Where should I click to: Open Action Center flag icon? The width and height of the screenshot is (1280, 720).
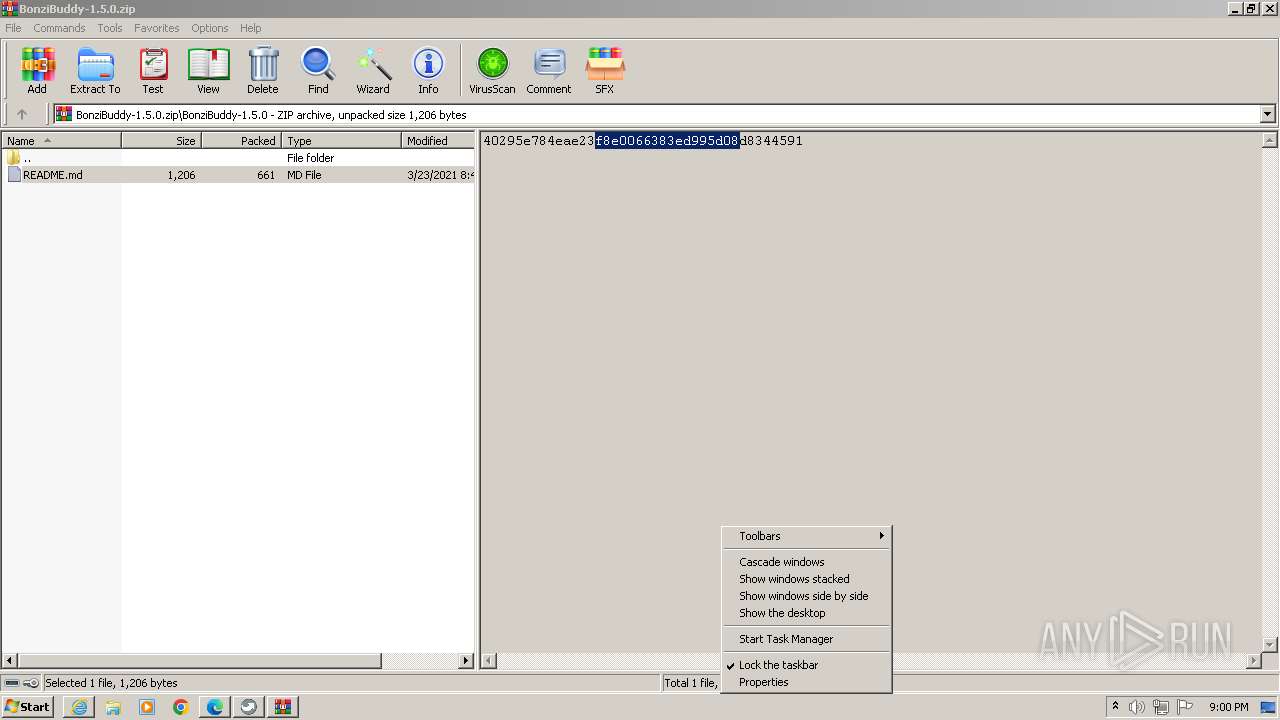click(x=1185, y=707)
